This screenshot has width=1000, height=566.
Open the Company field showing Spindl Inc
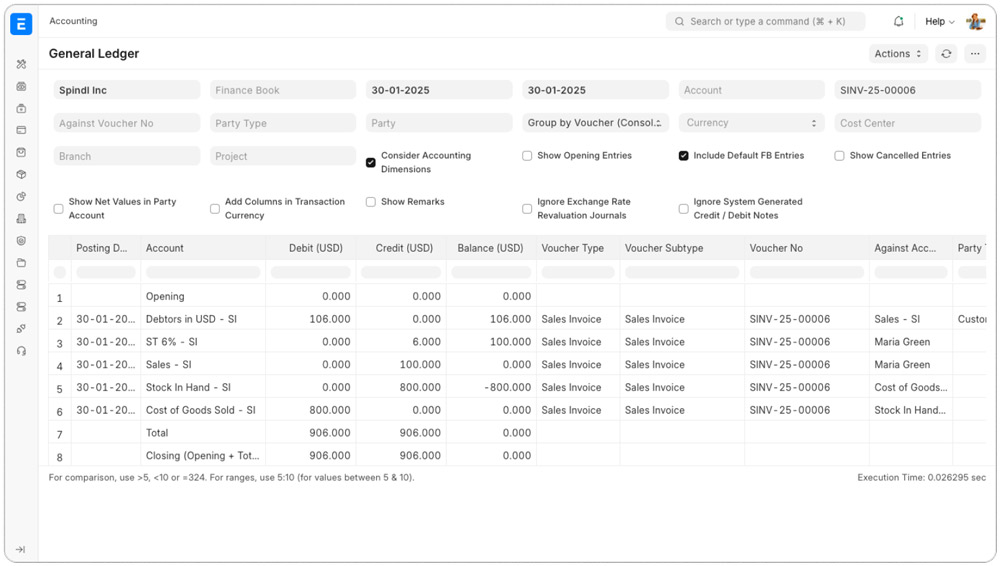pyautogui.click(x=126, y=90)
